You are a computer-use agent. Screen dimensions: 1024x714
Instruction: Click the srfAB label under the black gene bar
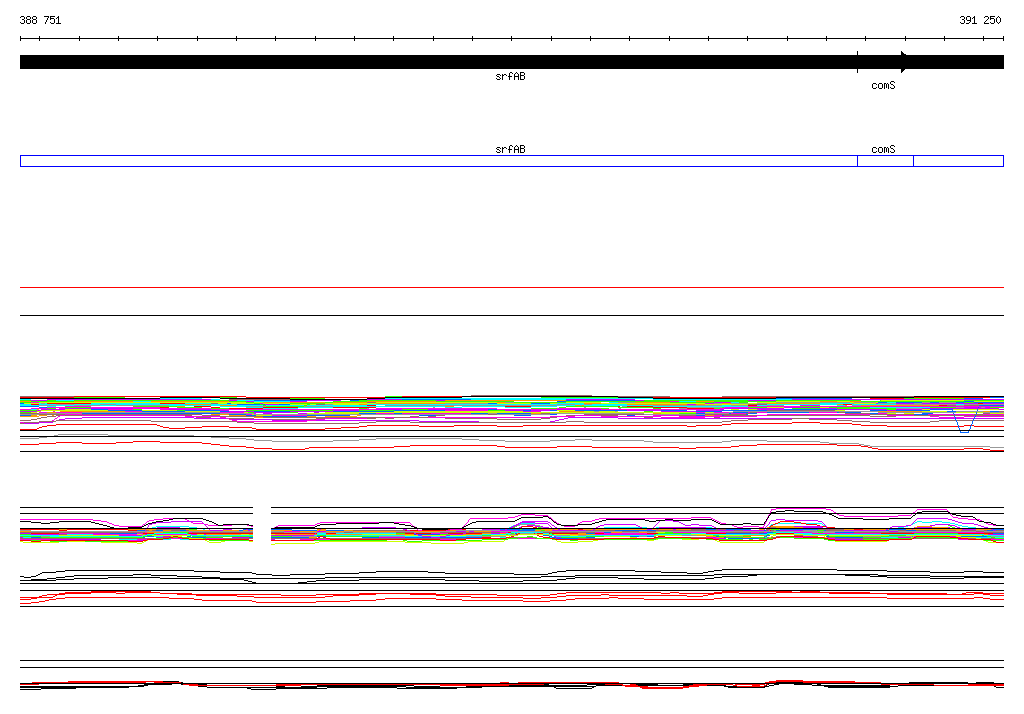[x=510, y=76]
